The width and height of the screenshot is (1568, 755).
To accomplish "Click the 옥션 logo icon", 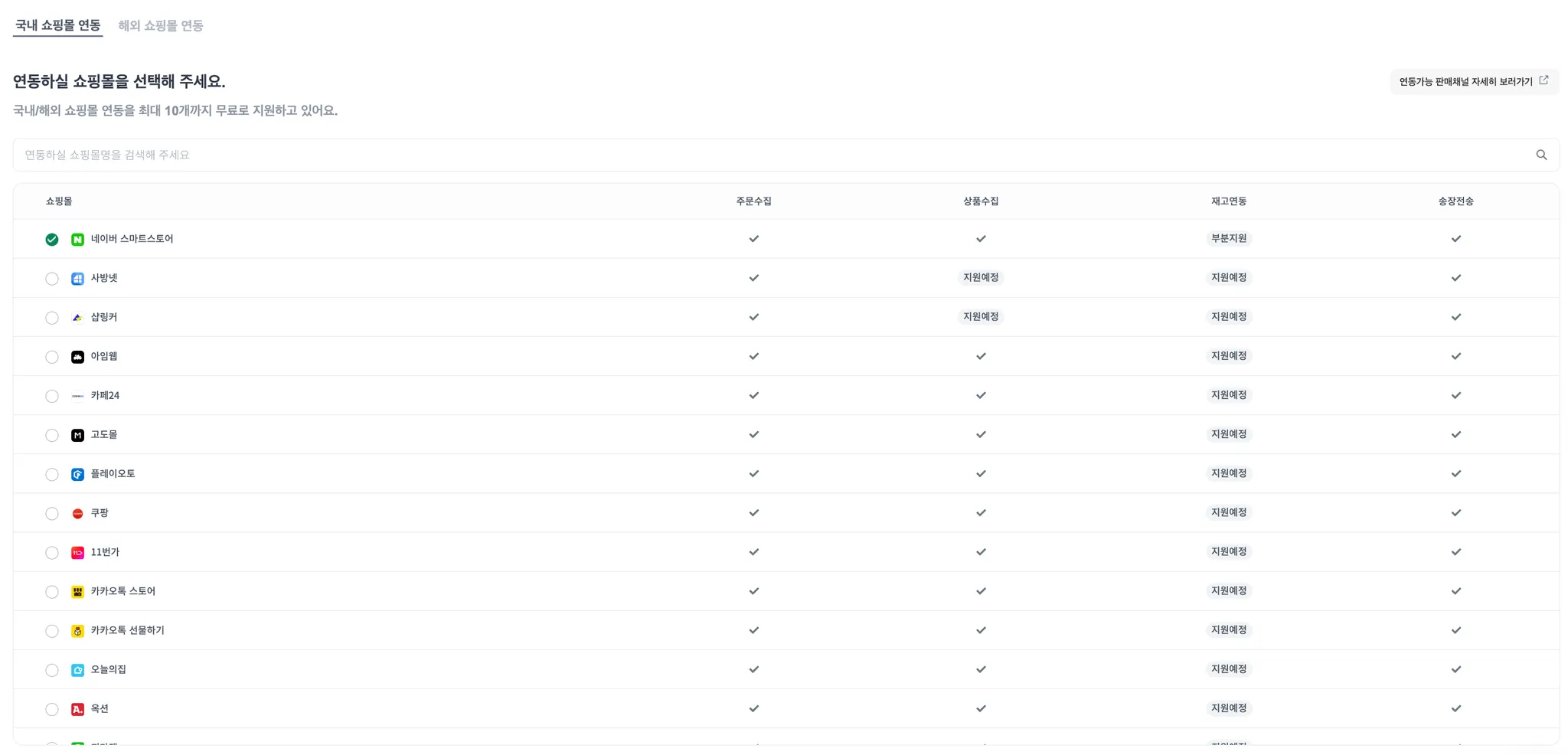I will [77, 709].
